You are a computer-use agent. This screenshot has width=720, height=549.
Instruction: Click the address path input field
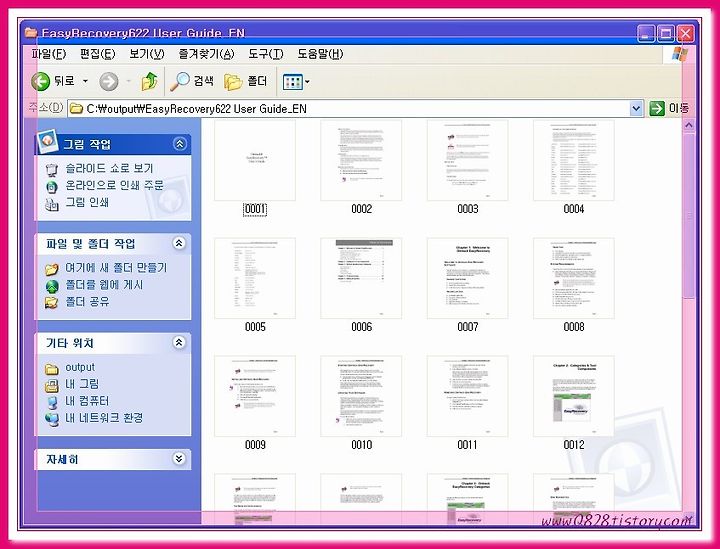tap(355, 109)
